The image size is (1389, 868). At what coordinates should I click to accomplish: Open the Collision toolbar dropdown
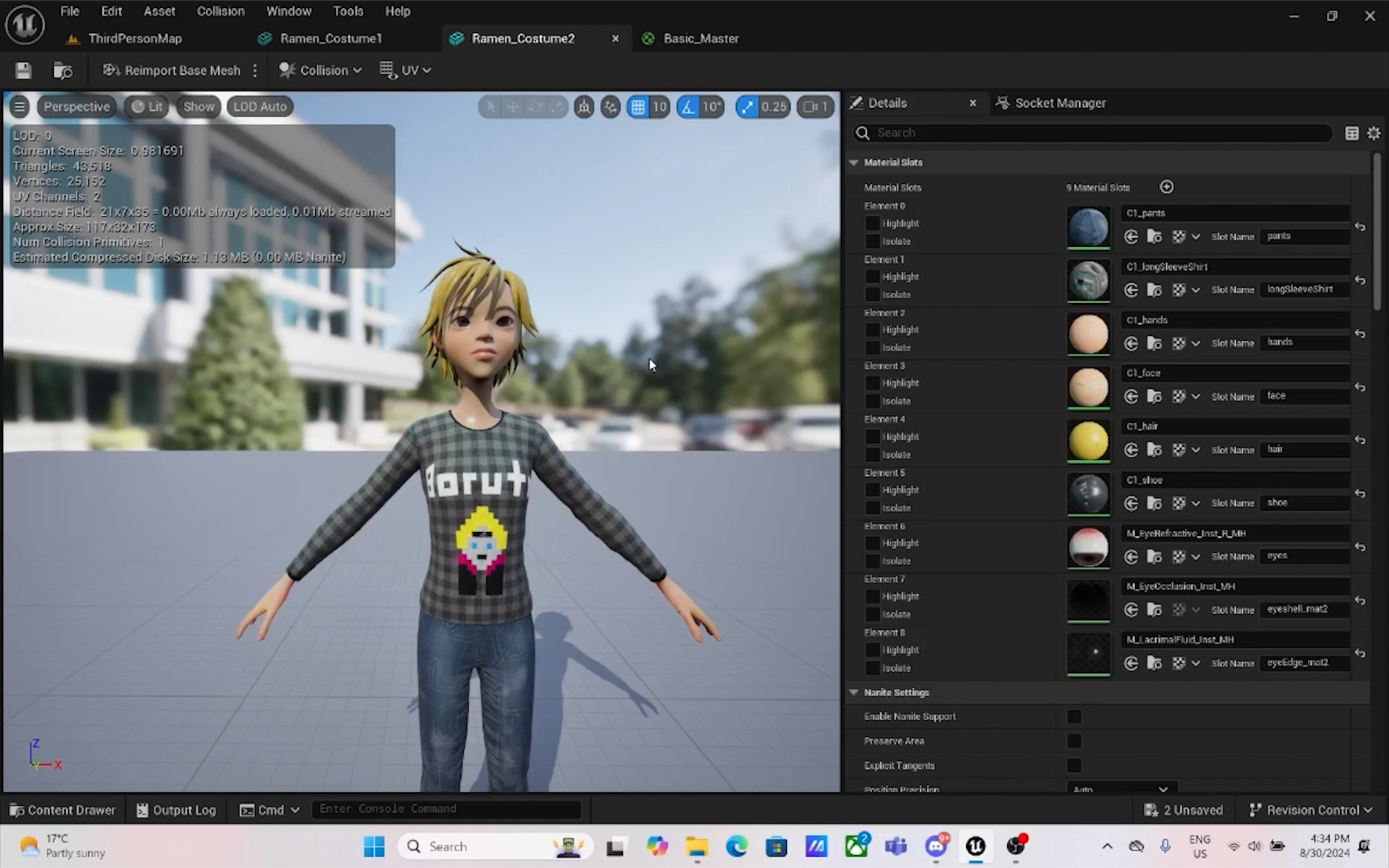point(320,71)
